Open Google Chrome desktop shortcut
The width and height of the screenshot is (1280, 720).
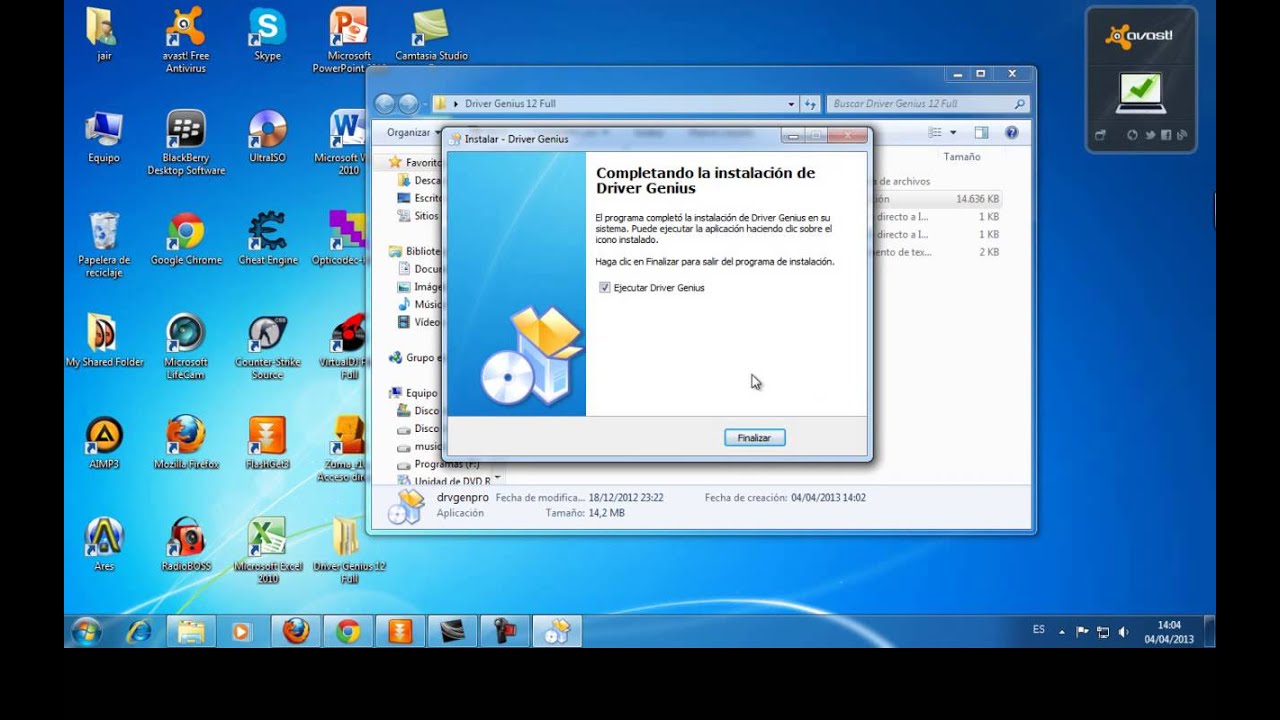(x=186, y=239)
